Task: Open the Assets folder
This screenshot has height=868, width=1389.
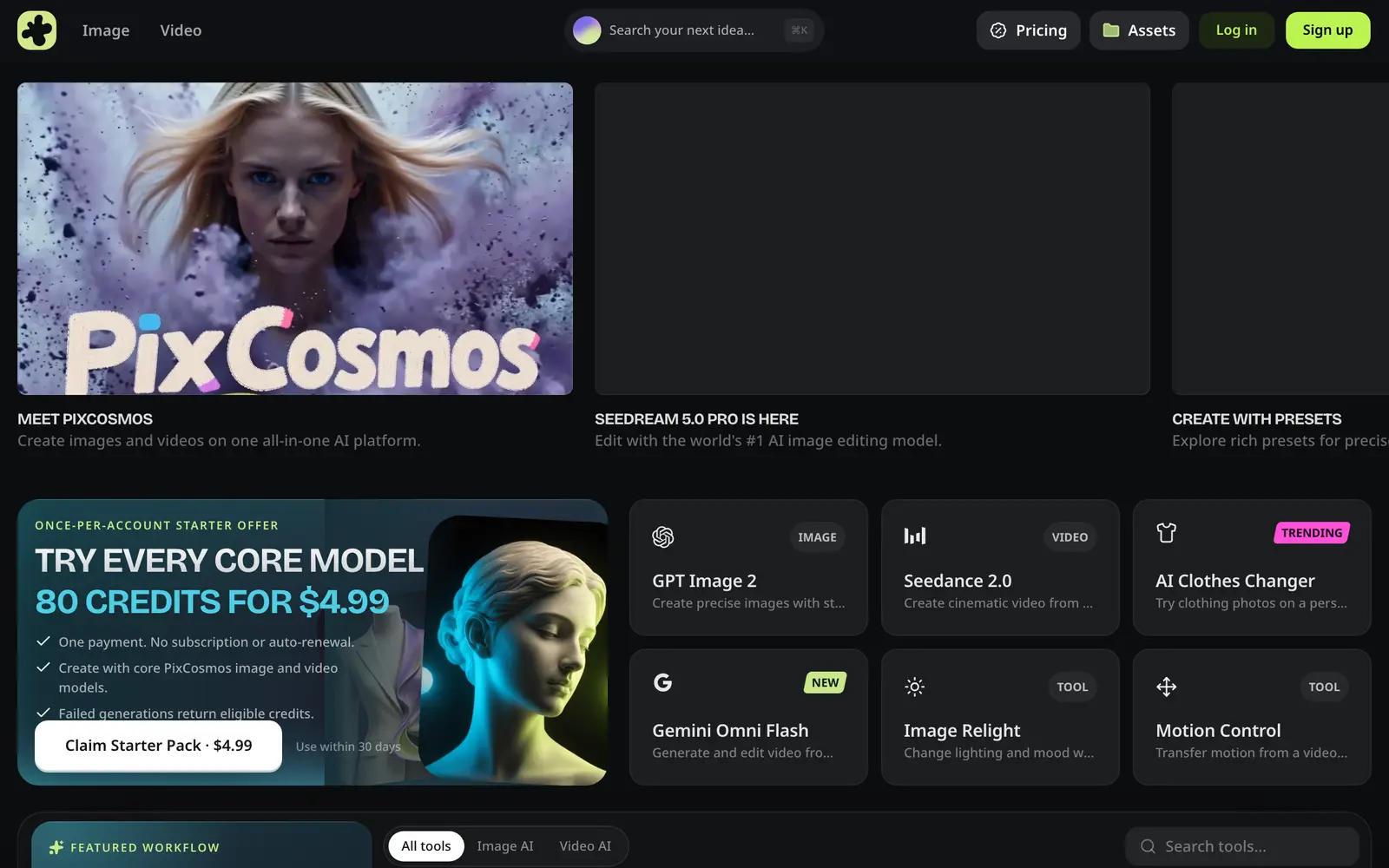Action: pyautogui.click(x=1139, y=30)
